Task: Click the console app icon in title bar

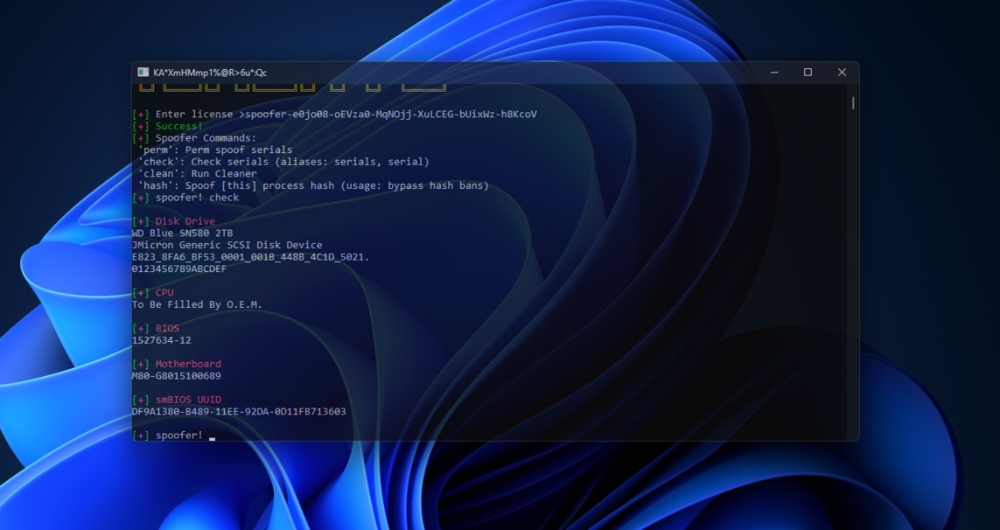Action: pyautogui.click(x=144, y=72)
